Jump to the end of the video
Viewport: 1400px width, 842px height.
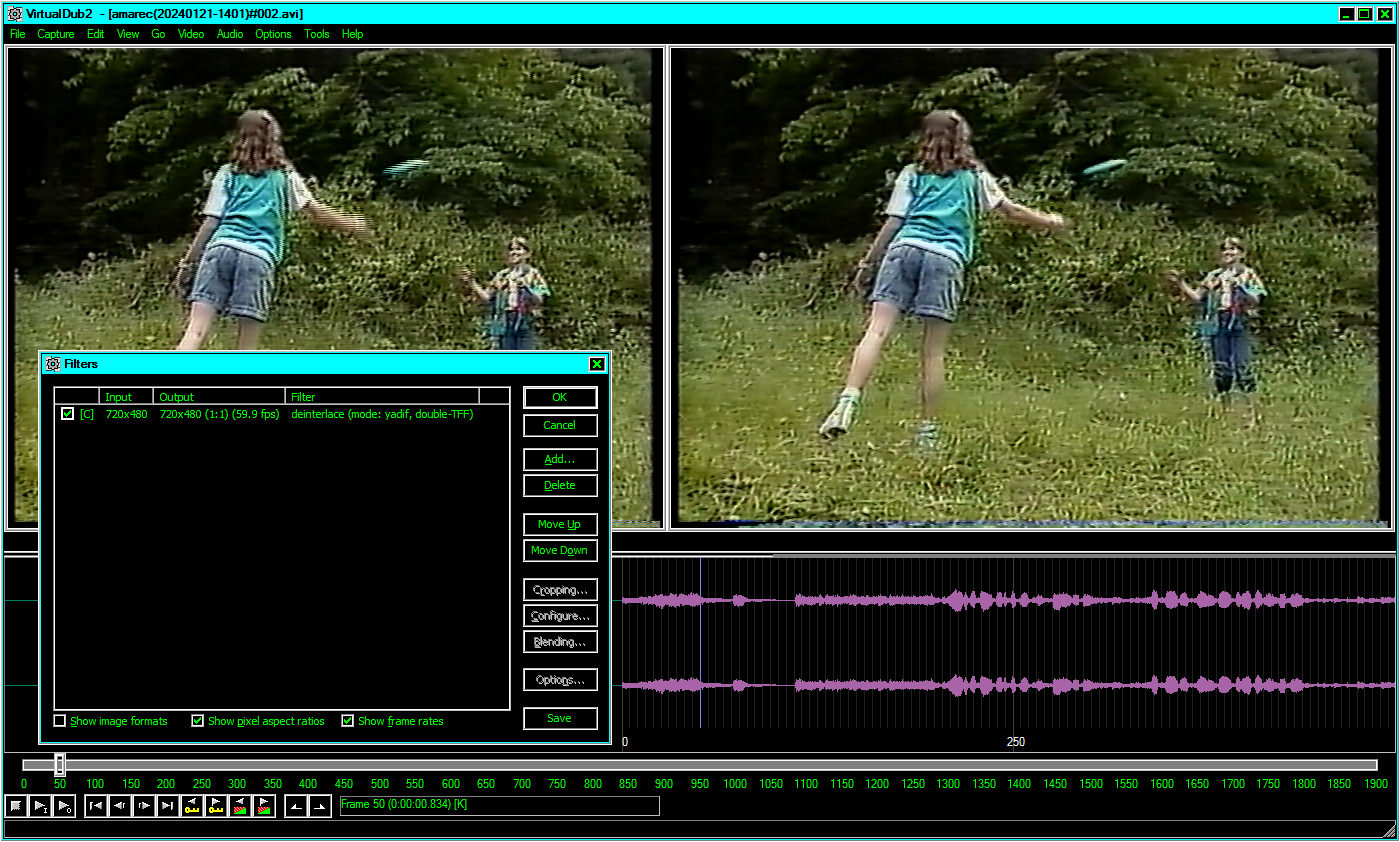(x=168, y=806)
